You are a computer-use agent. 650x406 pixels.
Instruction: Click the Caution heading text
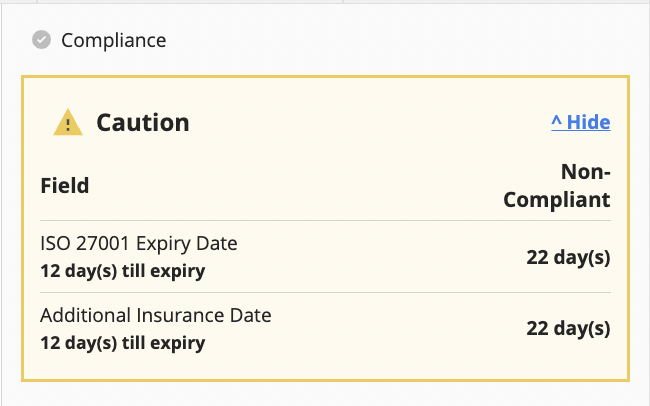tap(143, 122)
